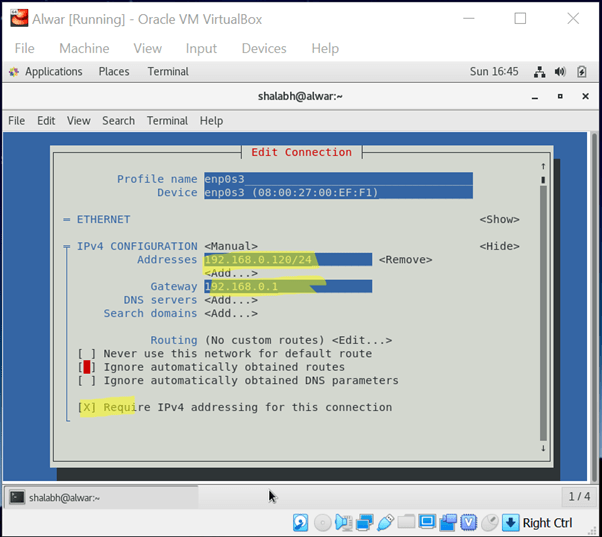Click <Add...> next to DNS servers

coord(231,300)
